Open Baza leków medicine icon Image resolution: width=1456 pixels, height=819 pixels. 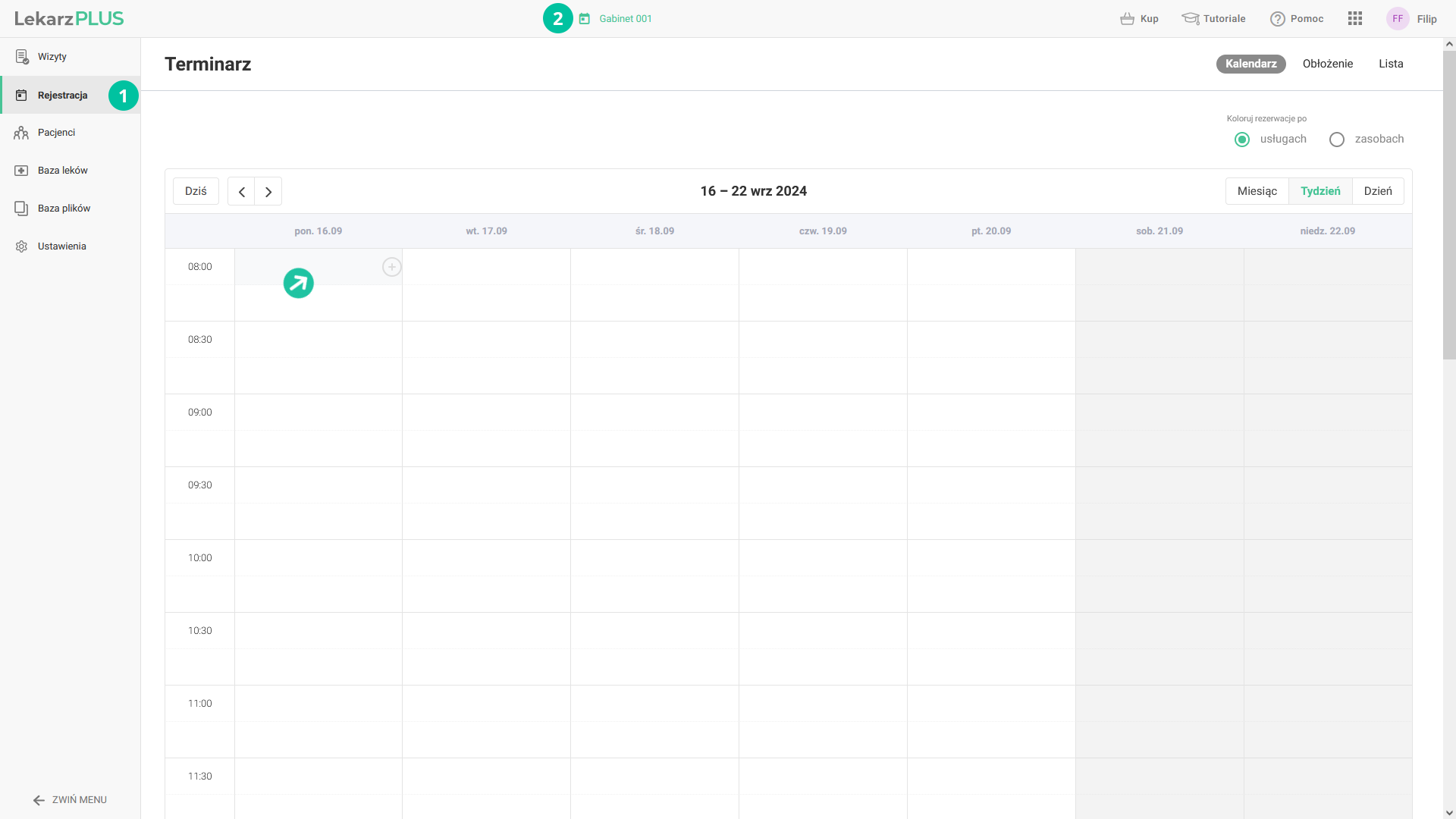point(21,171)
